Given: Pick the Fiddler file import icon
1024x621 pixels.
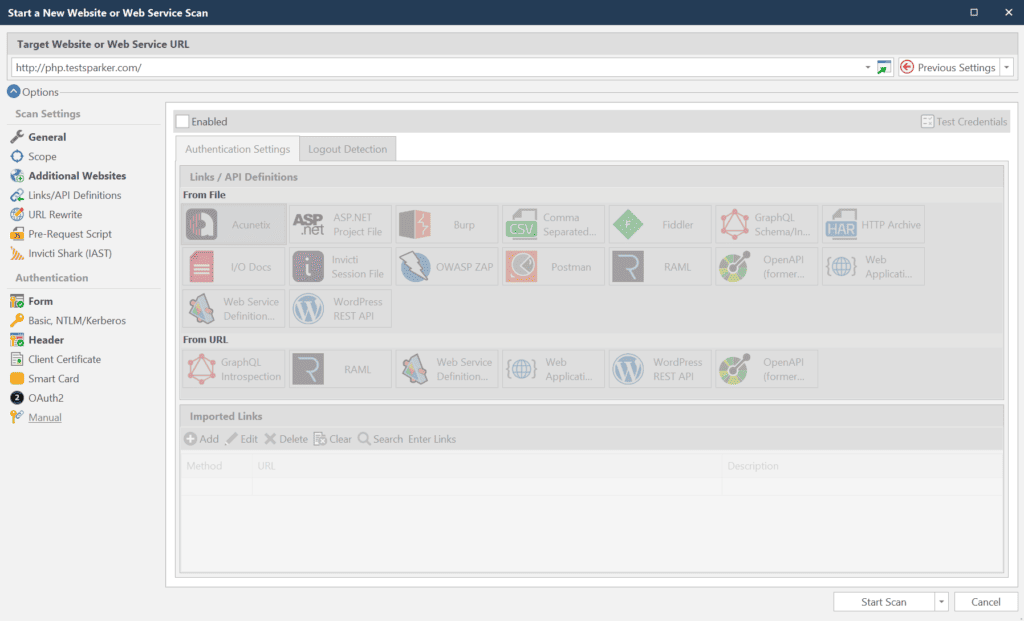Looking at the screenshot, I should (628, 225).
